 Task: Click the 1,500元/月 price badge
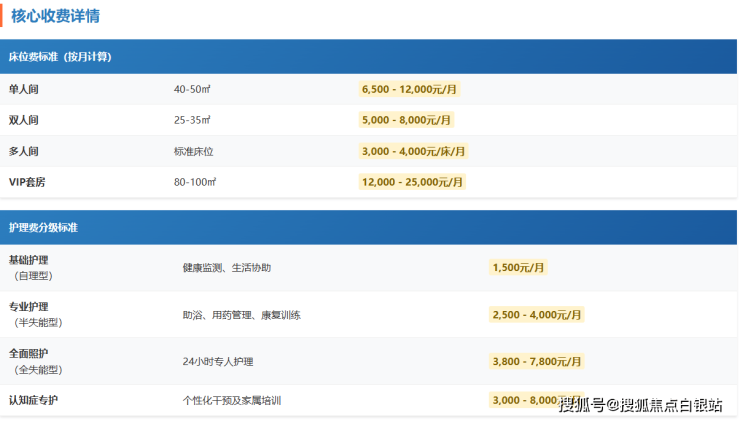pos(518,268)
